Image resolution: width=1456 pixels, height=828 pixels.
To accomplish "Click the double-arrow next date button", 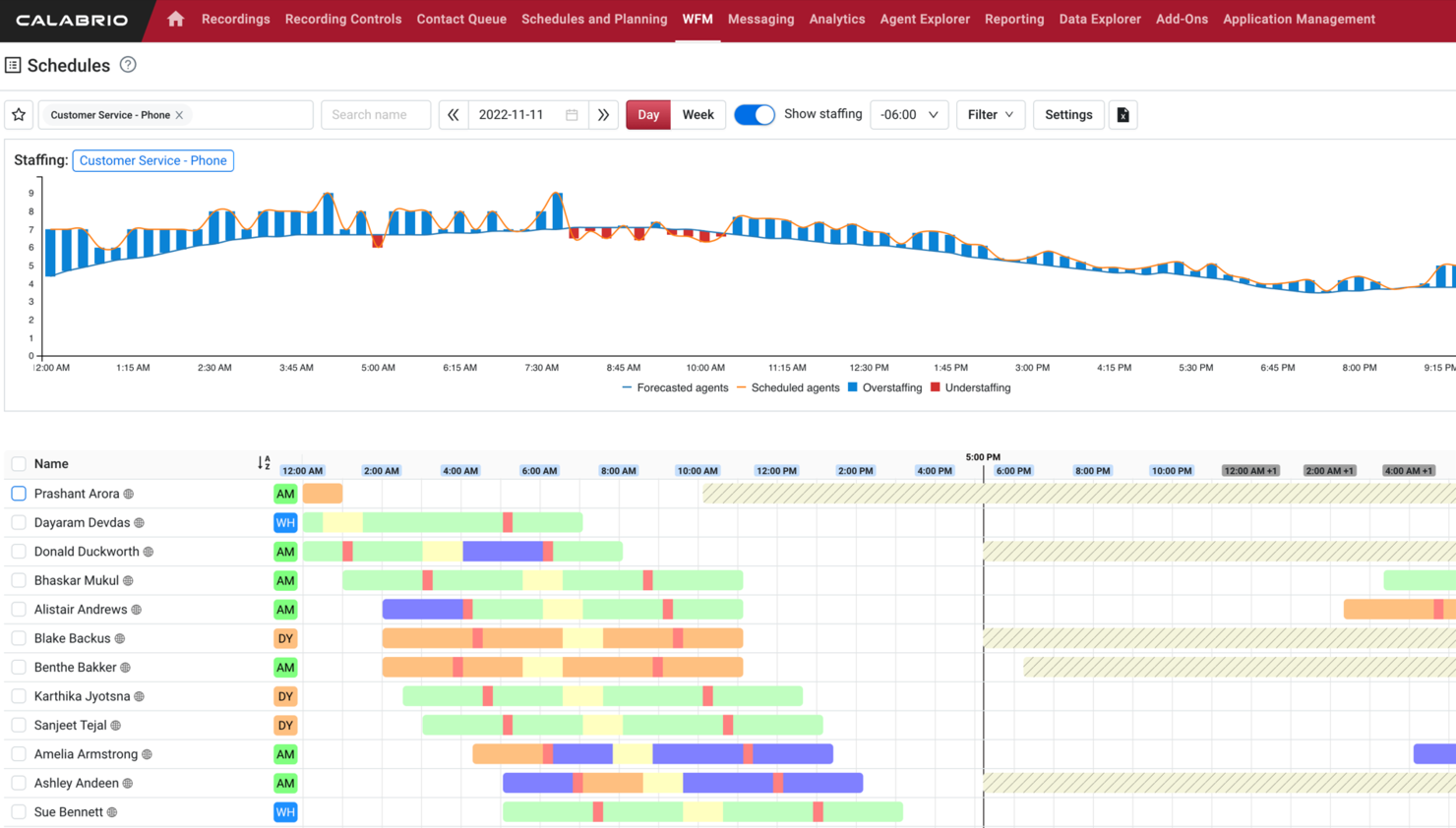I will [603, 114].
